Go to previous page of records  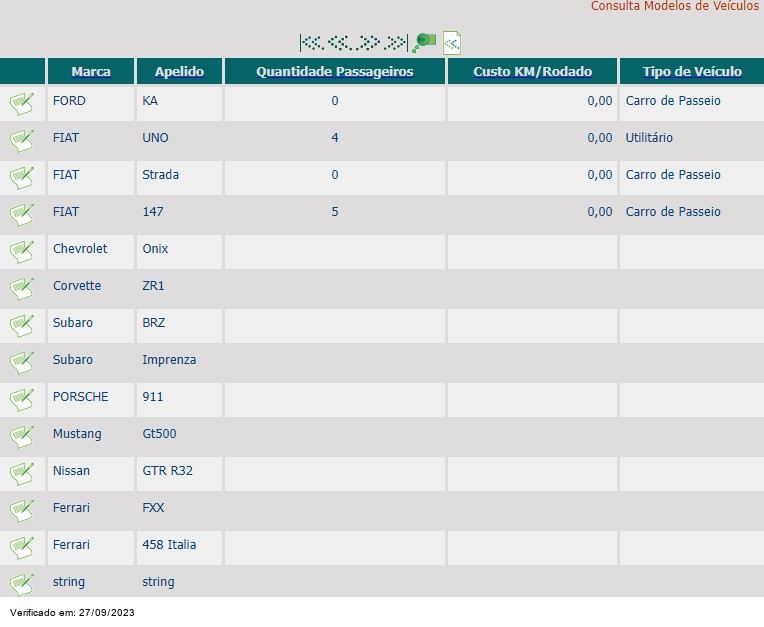click(x=340, y=43)
